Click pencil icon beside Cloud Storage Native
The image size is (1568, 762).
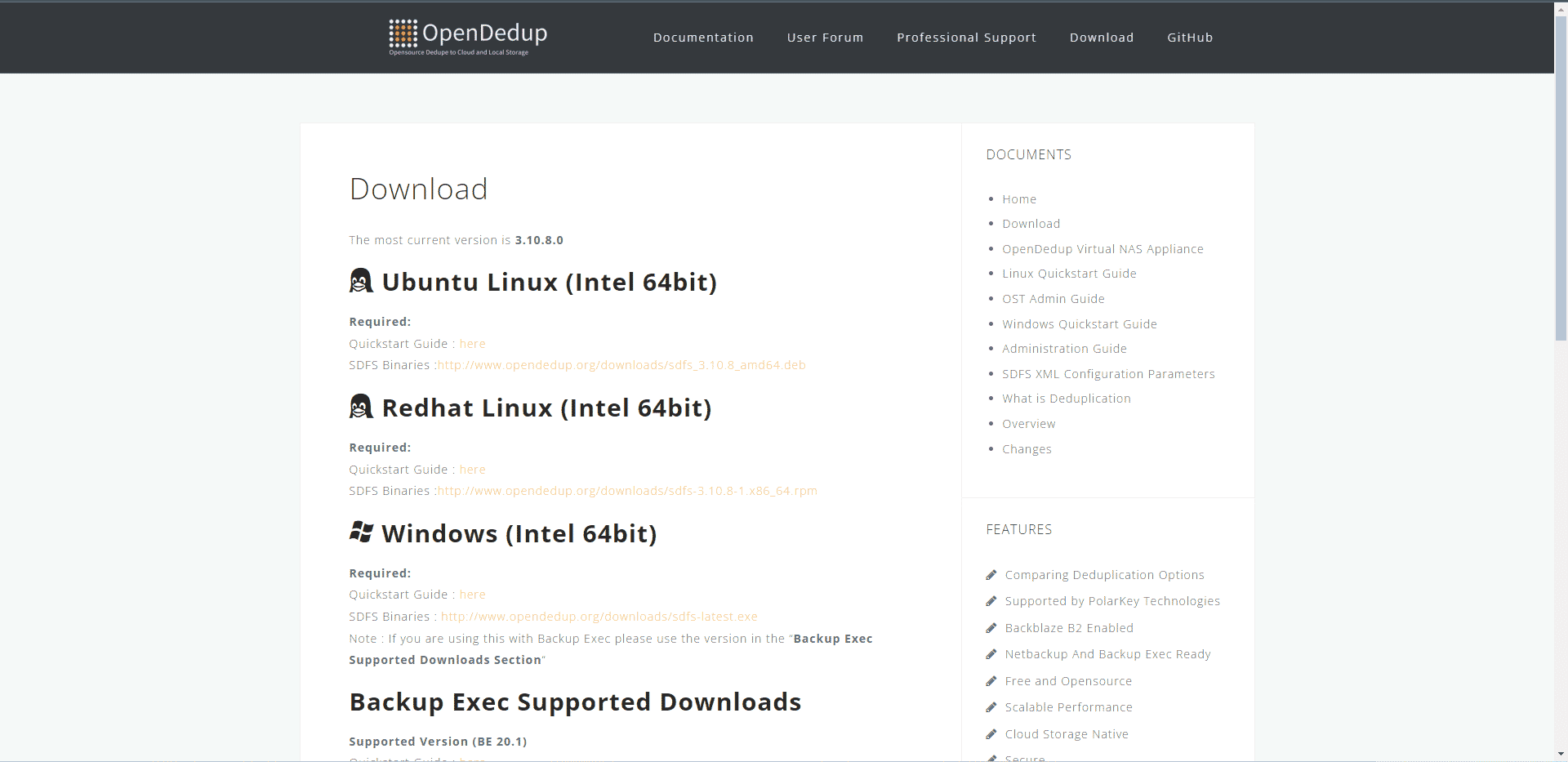991,734
